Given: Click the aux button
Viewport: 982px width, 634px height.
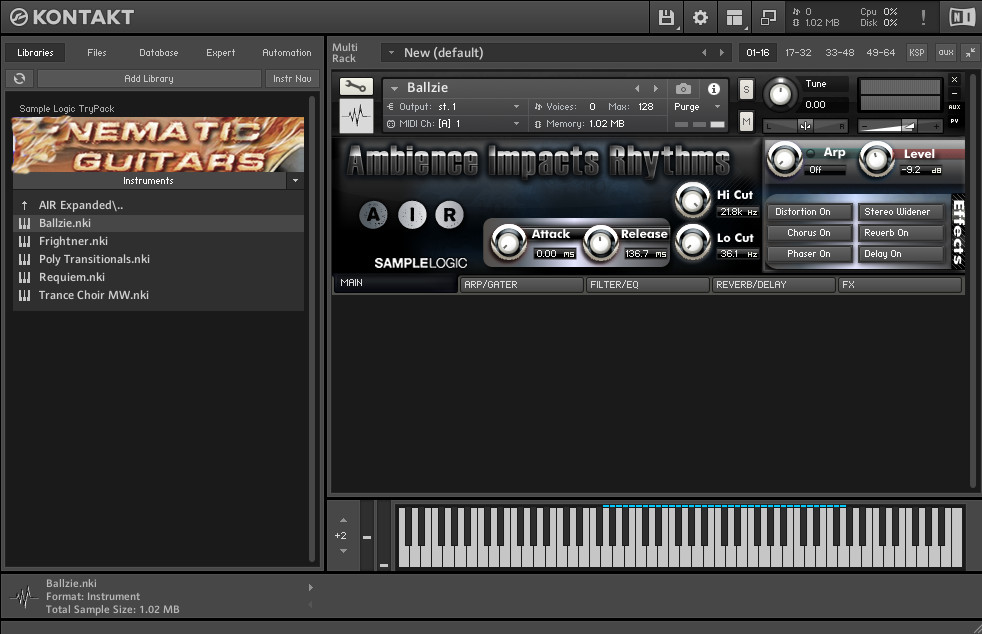Looking at the screenshot, I should [x=946, y=53].
